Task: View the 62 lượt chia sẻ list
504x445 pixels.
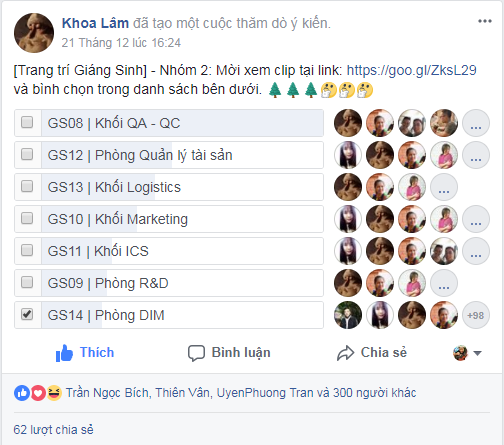Action: click(53, 430)
